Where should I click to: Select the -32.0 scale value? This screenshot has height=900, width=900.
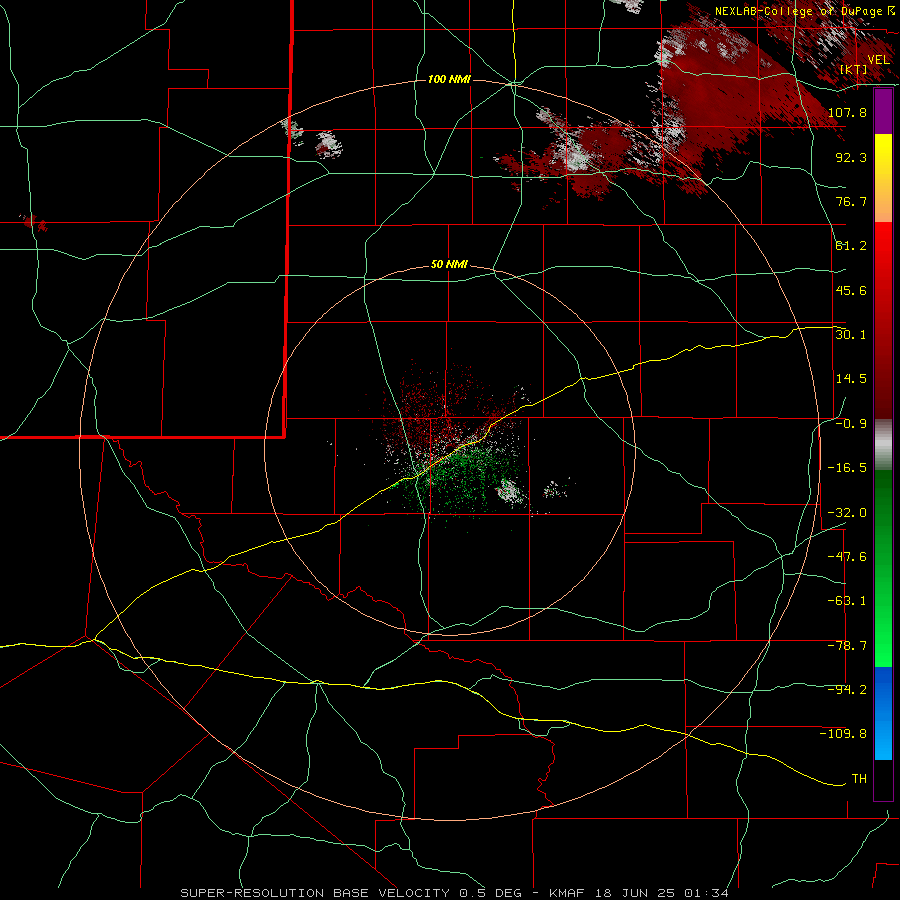(x=847, y=513)
